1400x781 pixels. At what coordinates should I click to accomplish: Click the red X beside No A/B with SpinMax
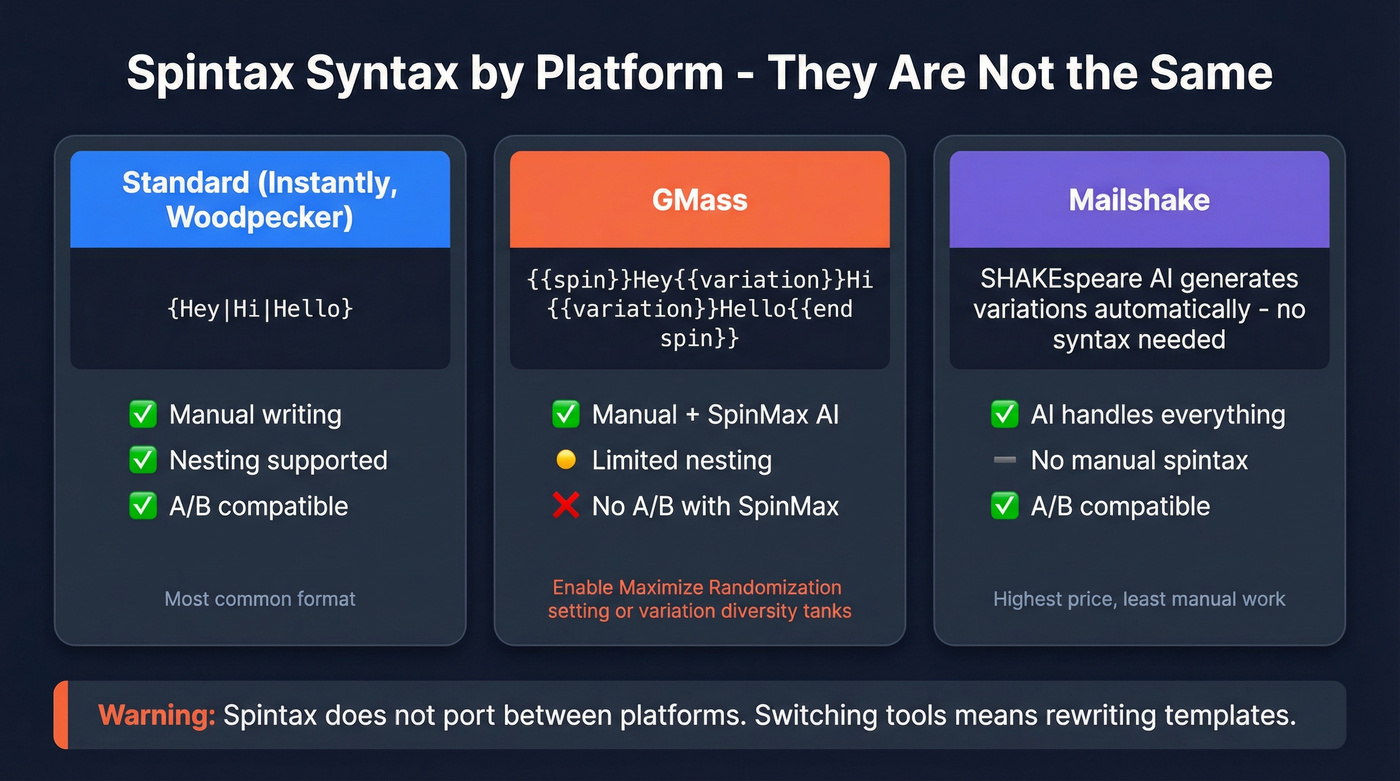[567, 506]
